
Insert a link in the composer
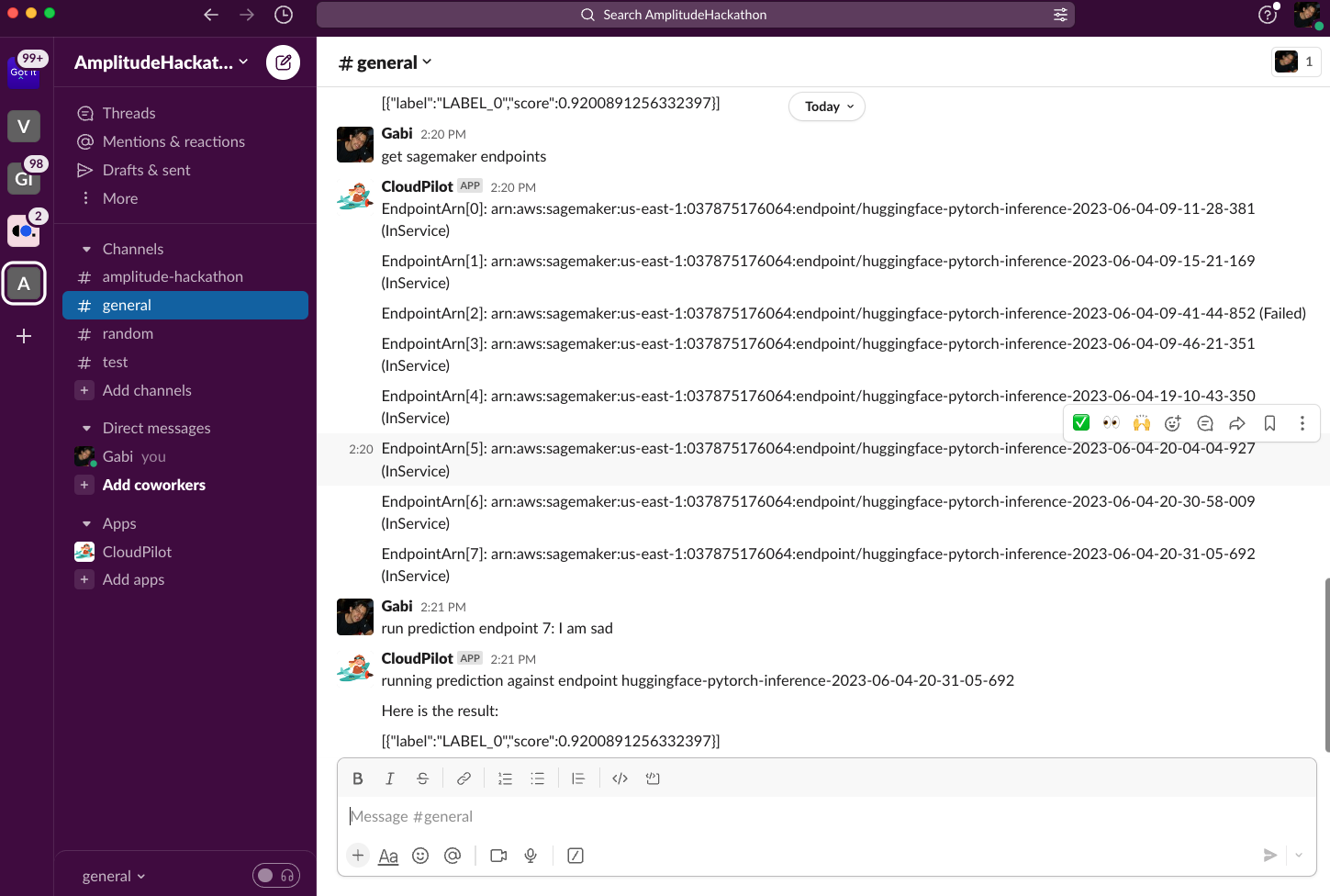[464, 778]
